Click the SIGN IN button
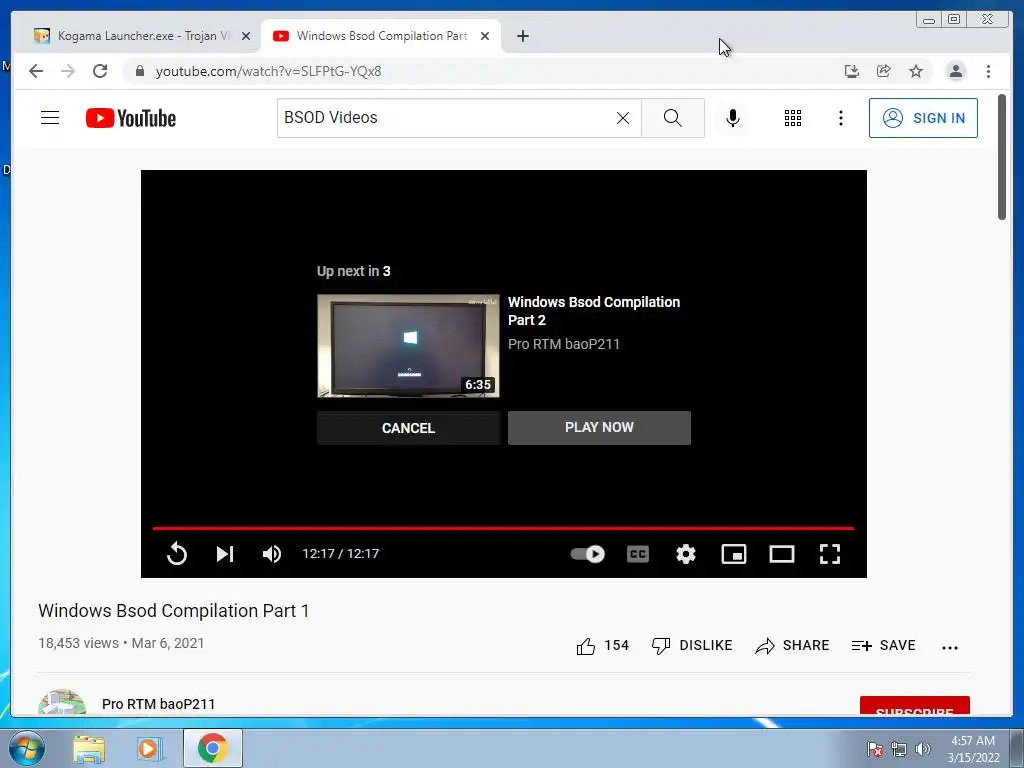 pos(923,118)
